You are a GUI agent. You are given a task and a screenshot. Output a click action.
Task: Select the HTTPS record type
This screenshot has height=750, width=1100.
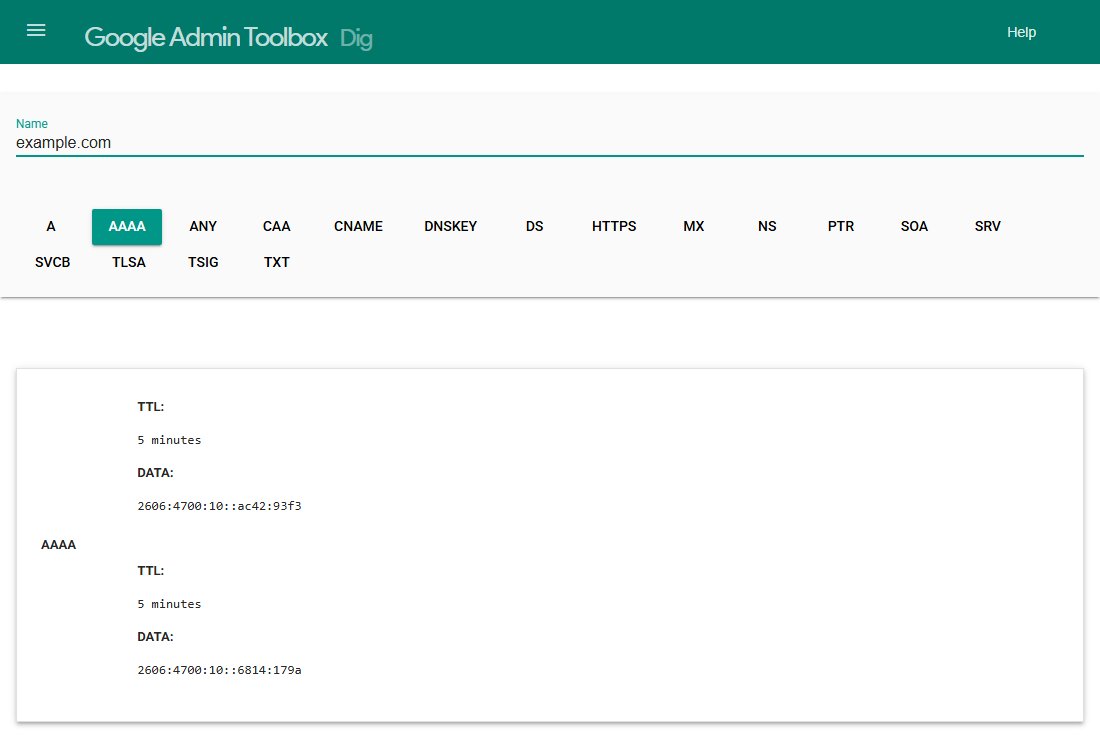tap(614, 227)
